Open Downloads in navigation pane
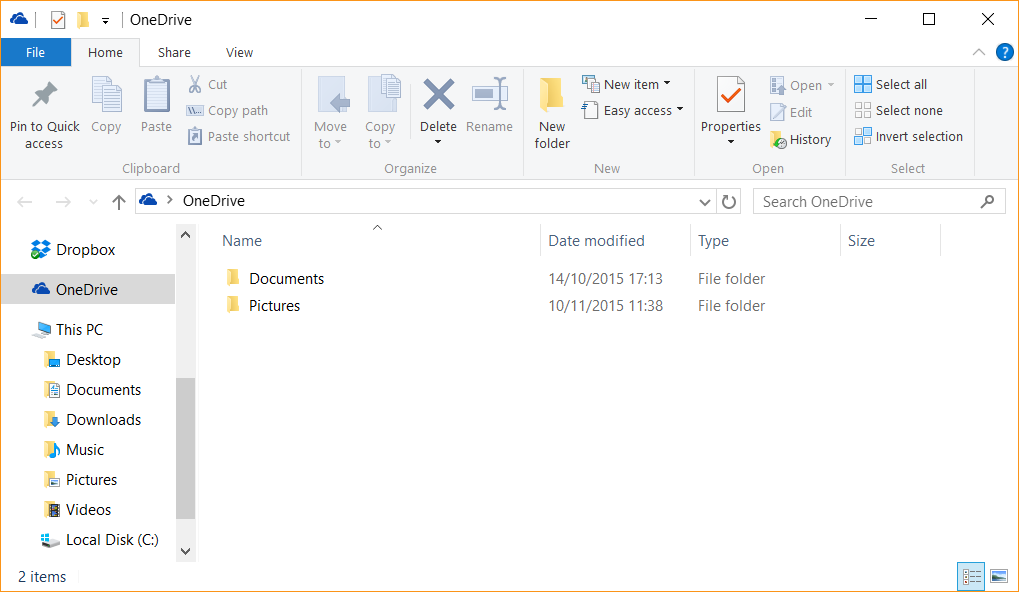The width and height of the screenshot is (1019, 592). tap(92, 419)
